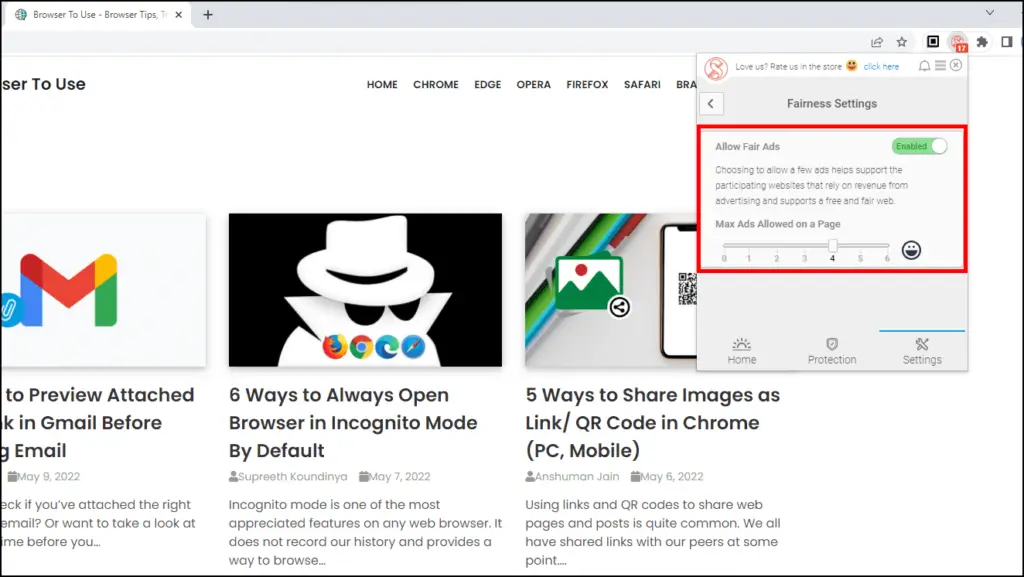This screenshot has height=577, width=1024.
Task: Open the ad blocker extension icon with badge 17
Action: pos(958,42)
